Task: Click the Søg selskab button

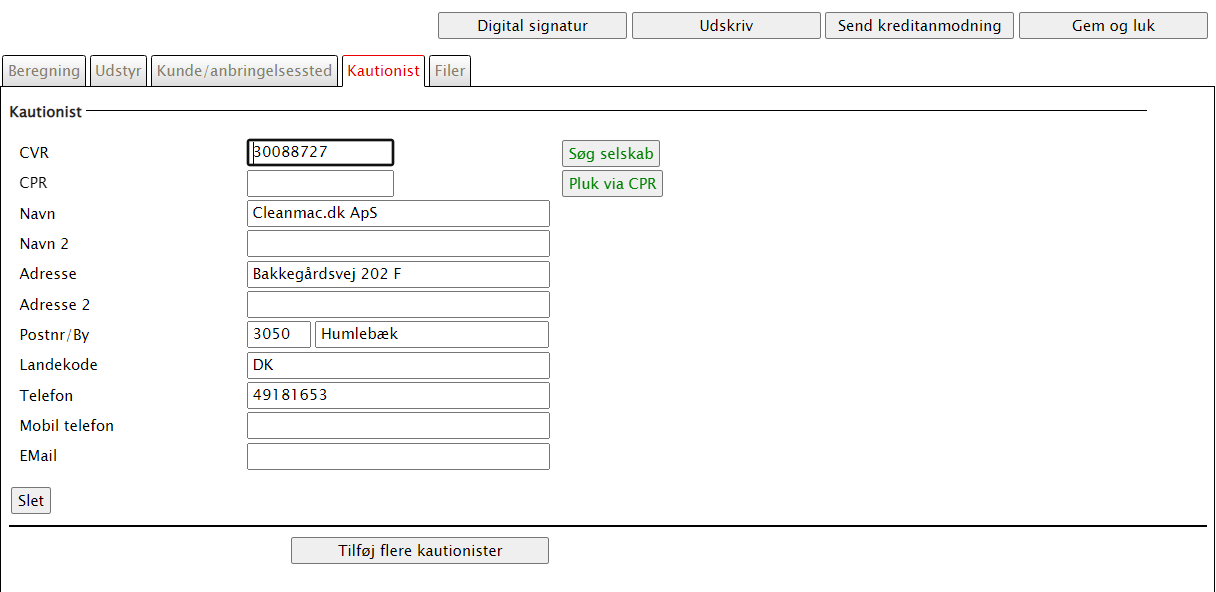Action: (x=611, y=154)
